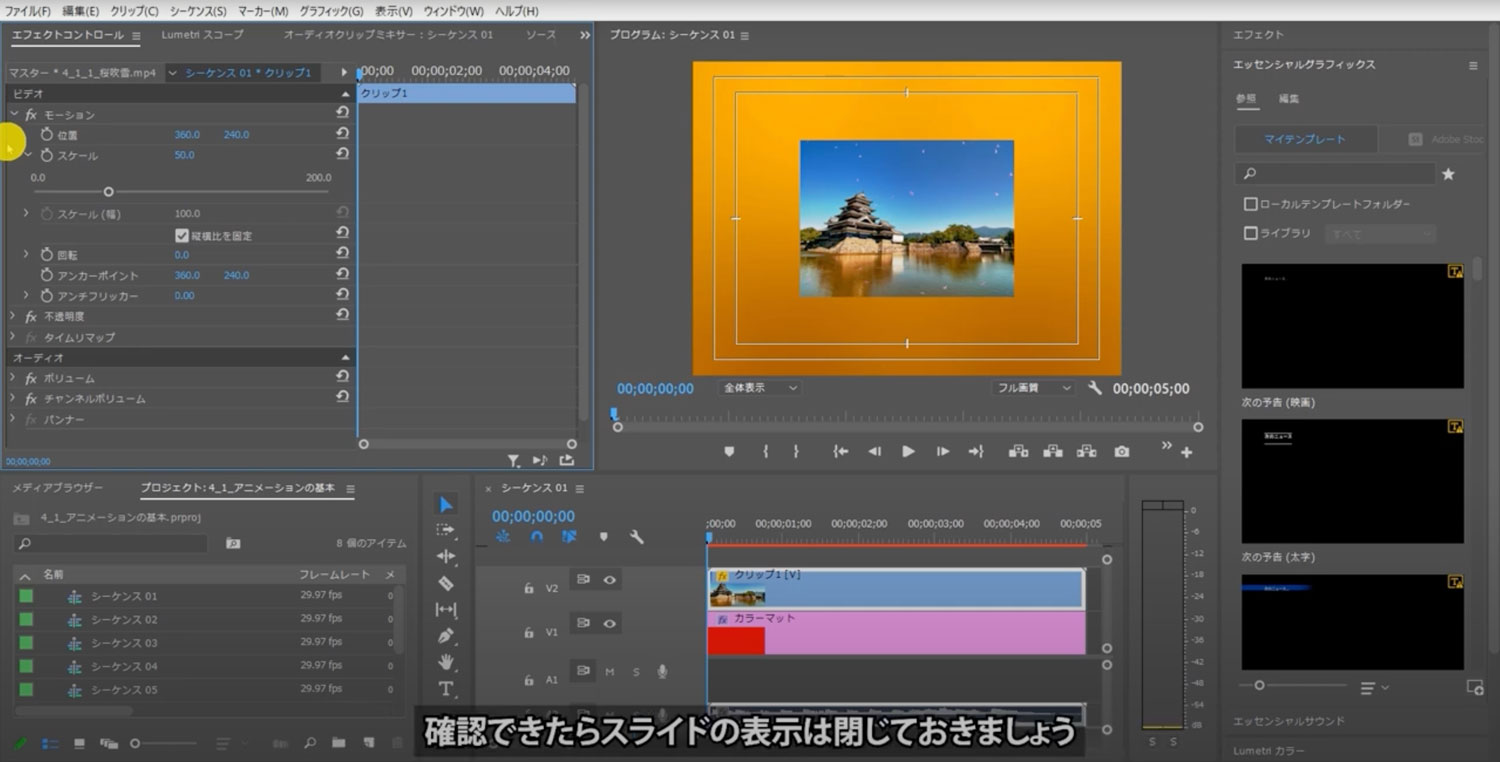Open the シーケンス(S) menu
This screenshot has width=1500, height=762.
coord(197,11)
